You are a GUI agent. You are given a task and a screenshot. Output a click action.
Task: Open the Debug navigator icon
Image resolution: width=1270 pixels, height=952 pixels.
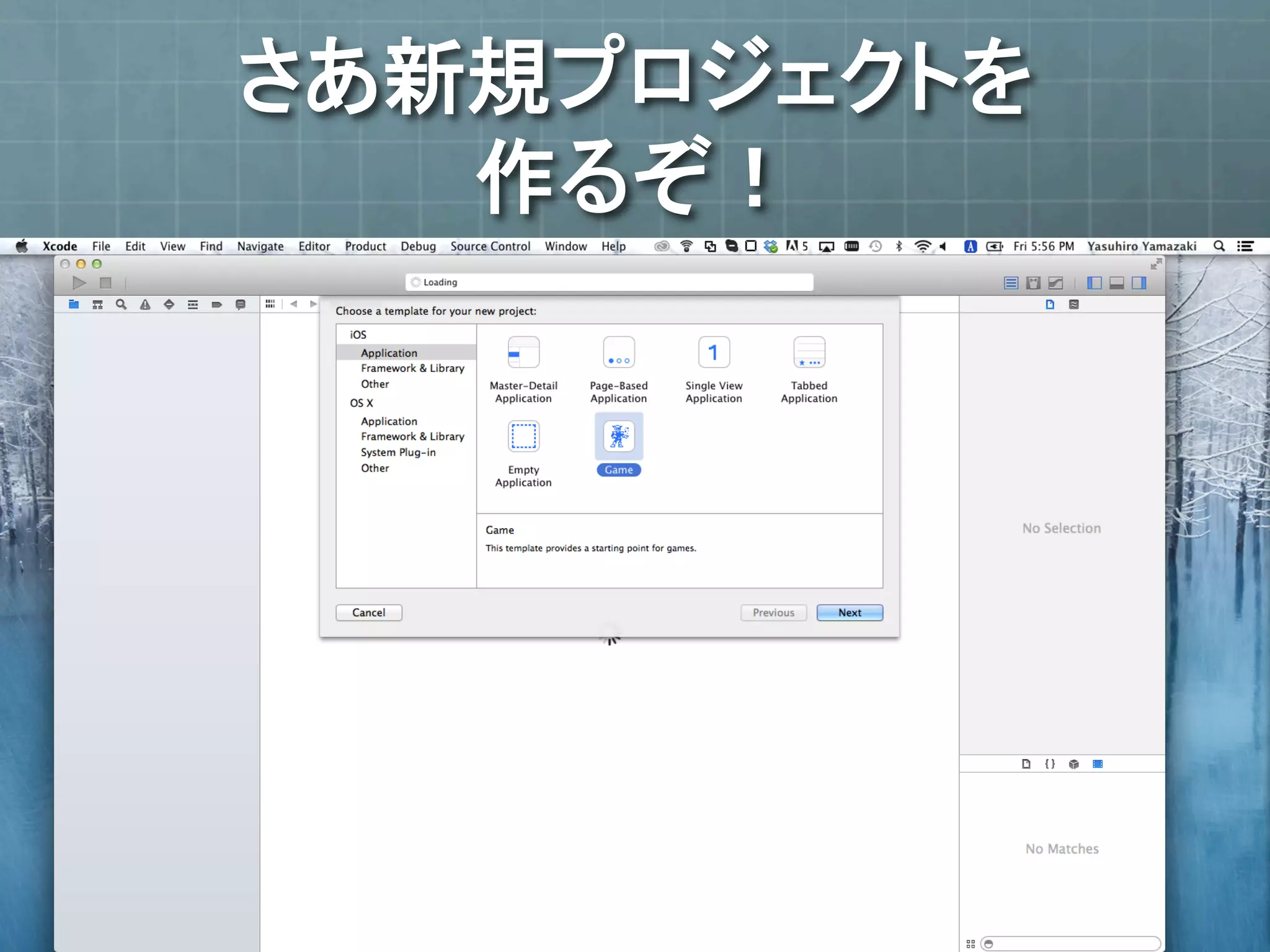(x=193, y=304)
